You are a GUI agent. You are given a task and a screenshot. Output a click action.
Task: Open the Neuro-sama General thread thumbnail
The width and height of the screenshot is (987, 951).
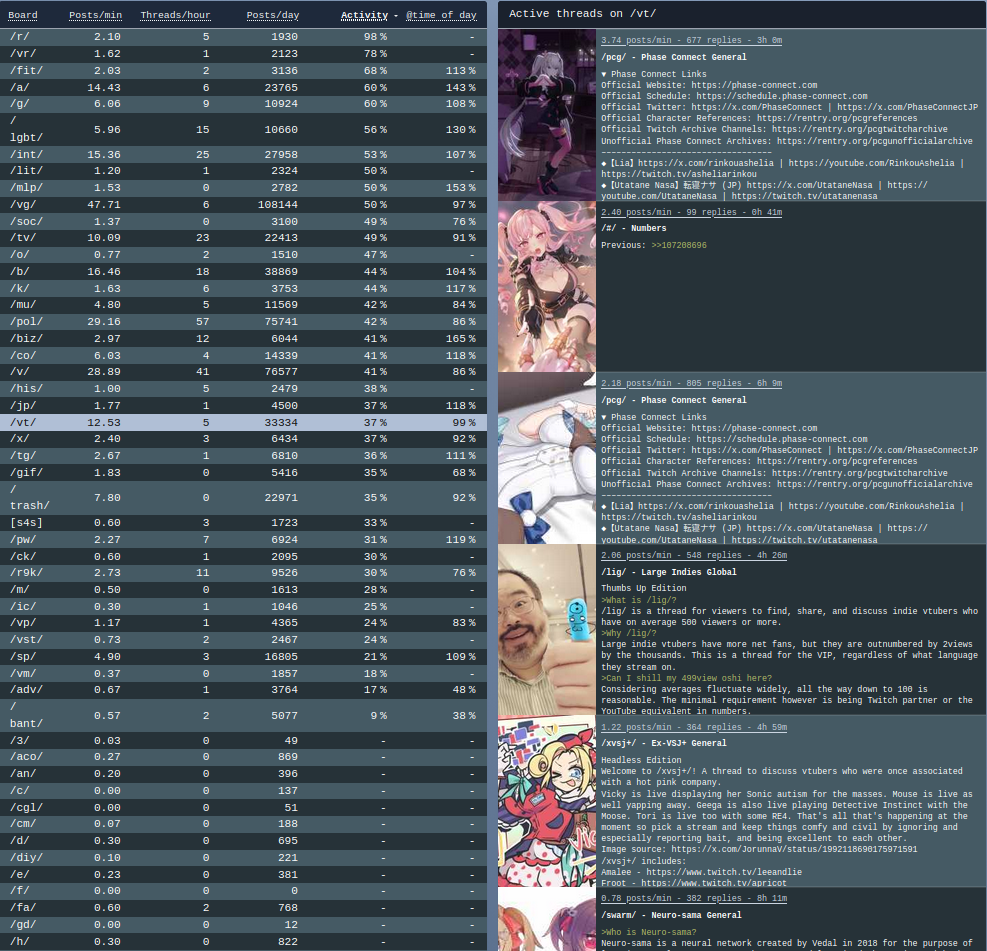click(x=546, y=919)
